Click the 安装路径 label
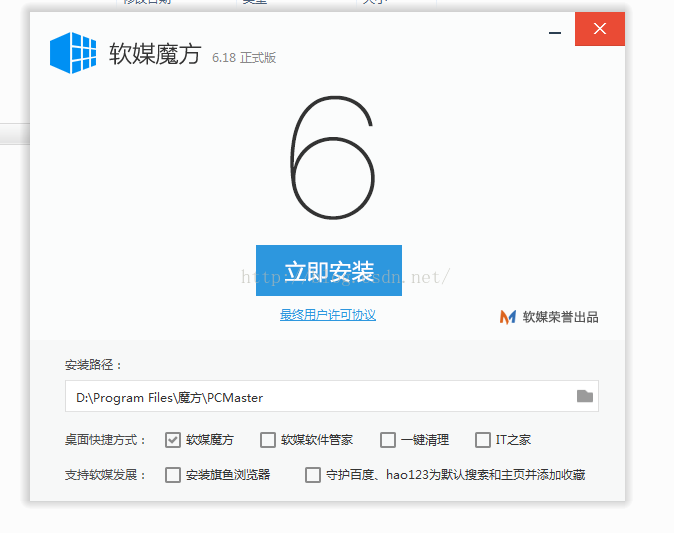This screenshot has height=533, width=674. pos(93,365)
